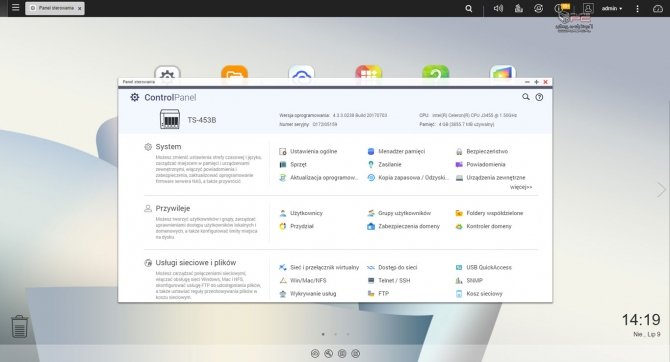
Task: Open Urządzenia zewnętrzne
Action: point(491,178)
